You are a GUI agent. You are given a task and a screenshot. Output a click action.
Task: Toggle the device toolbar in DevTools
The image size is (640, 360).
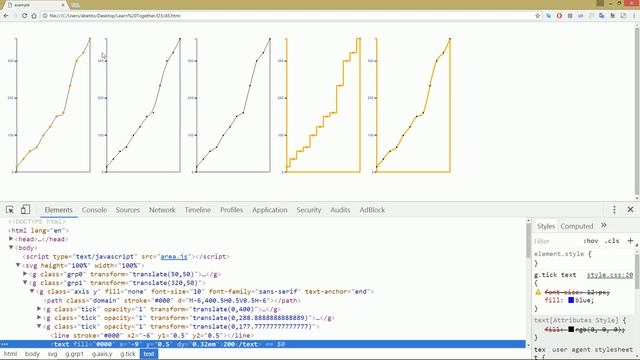tap(25, 209)
